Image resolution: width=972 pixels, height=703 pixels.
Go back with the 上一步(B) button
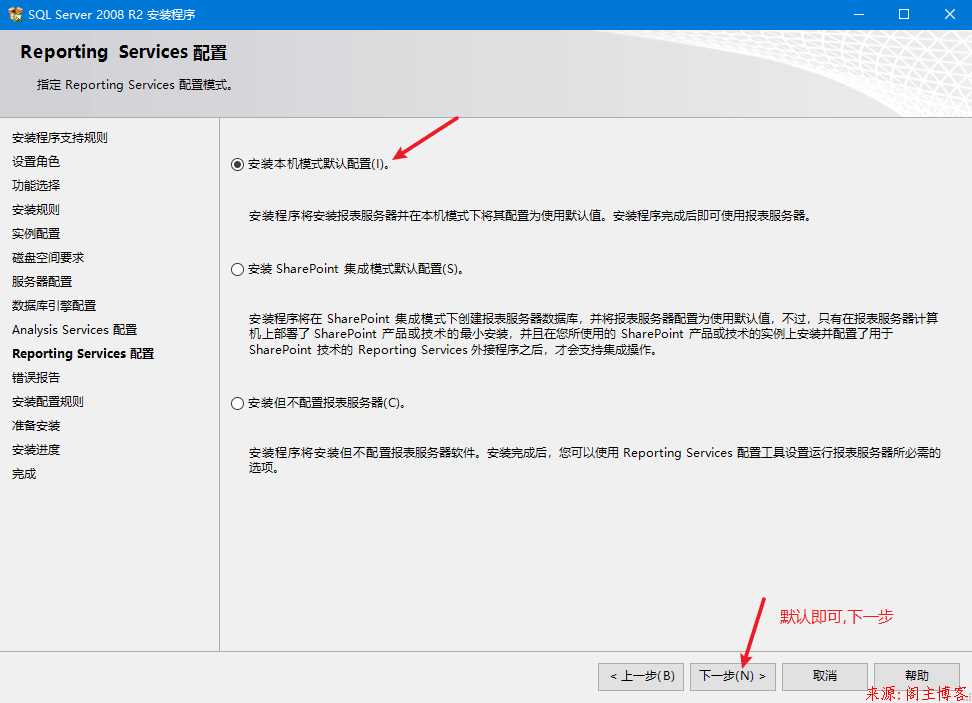640,676
